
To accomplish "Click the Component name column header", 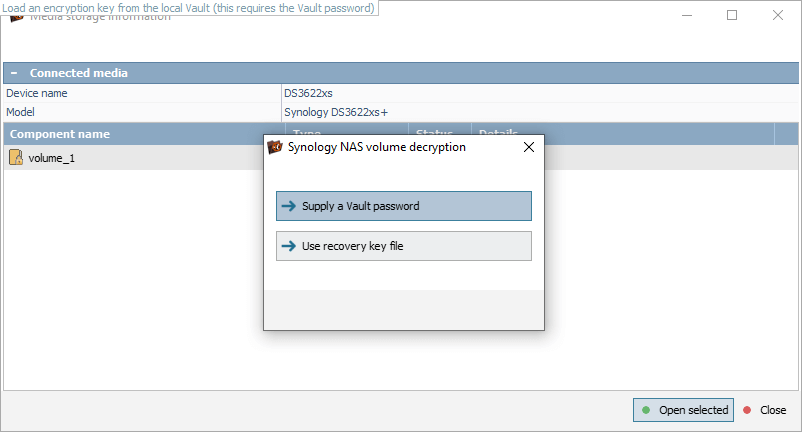I will pyautogui.click(x=140, y=134).
